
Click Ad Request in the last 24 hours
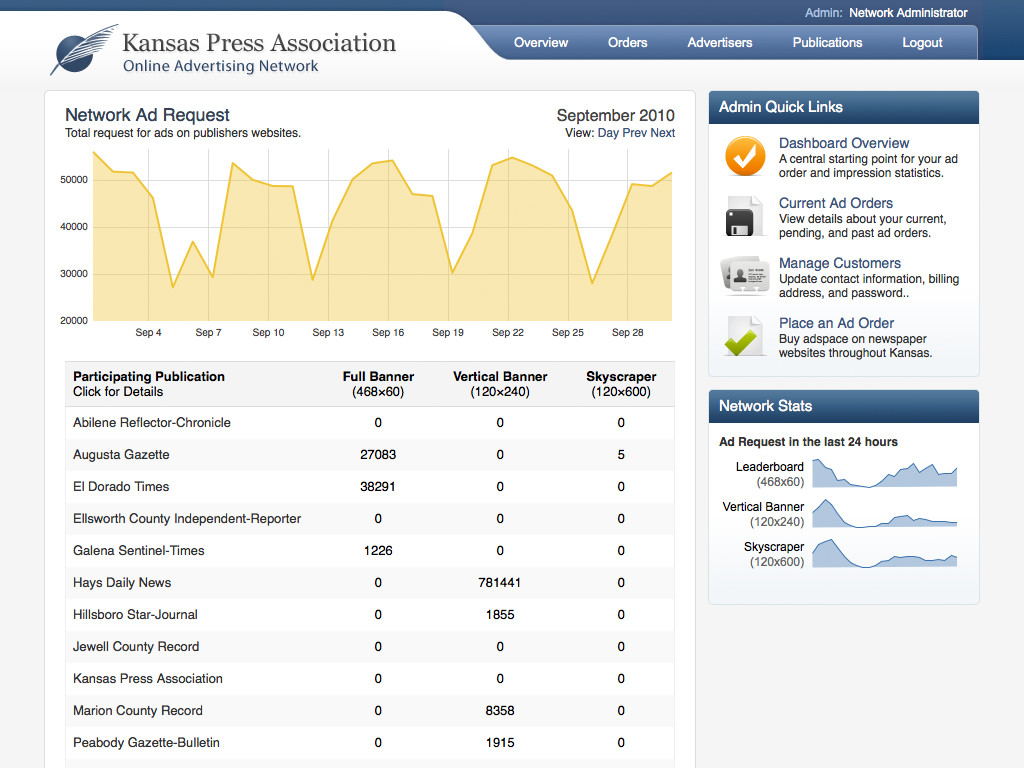tap(808, 441)
